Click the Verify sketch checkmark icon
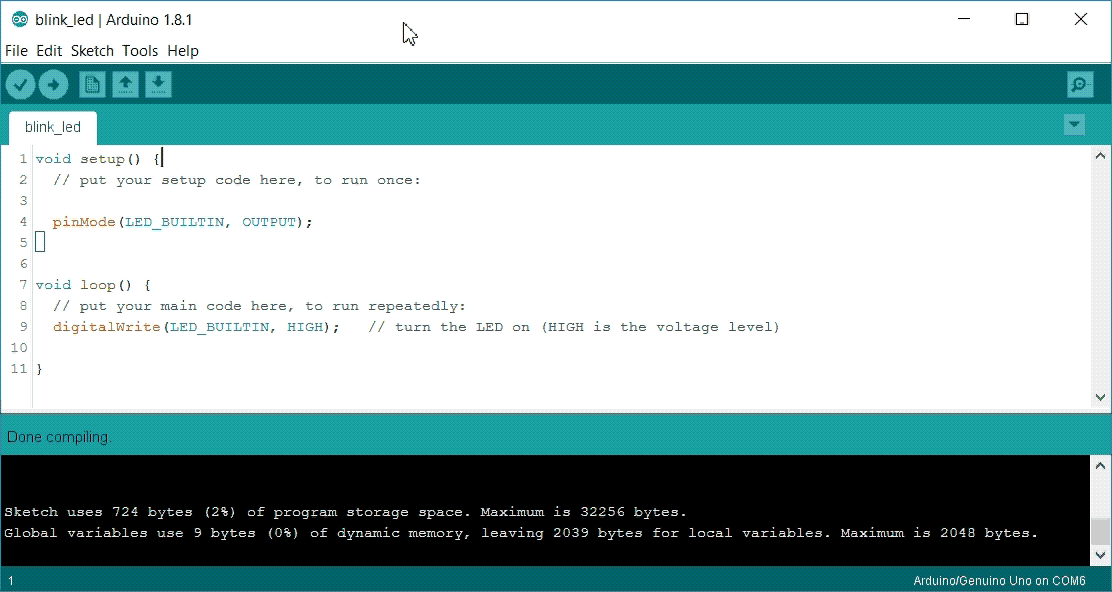The height and width of the screenshot is (592, 1112). pyautogui.click(x=20, y=84)
